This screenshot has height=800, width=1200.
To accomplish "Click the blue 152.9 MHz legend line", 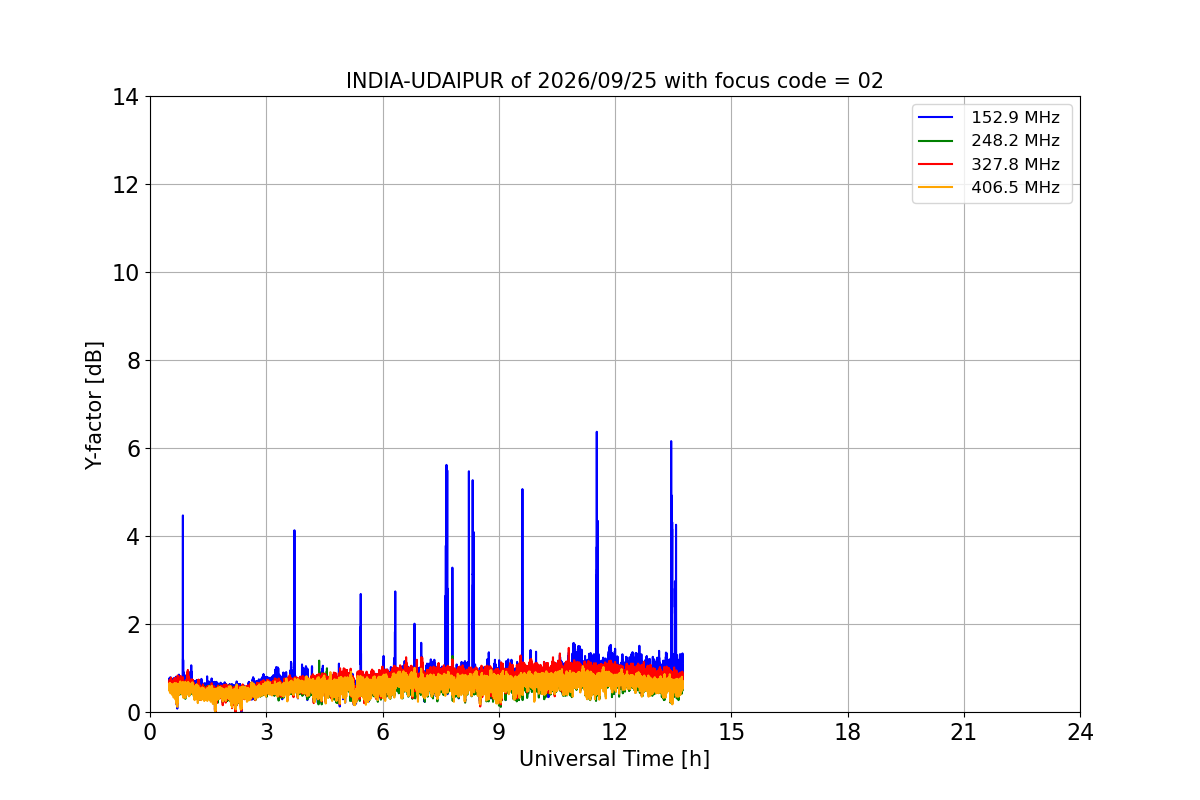I will click(938, 118).
